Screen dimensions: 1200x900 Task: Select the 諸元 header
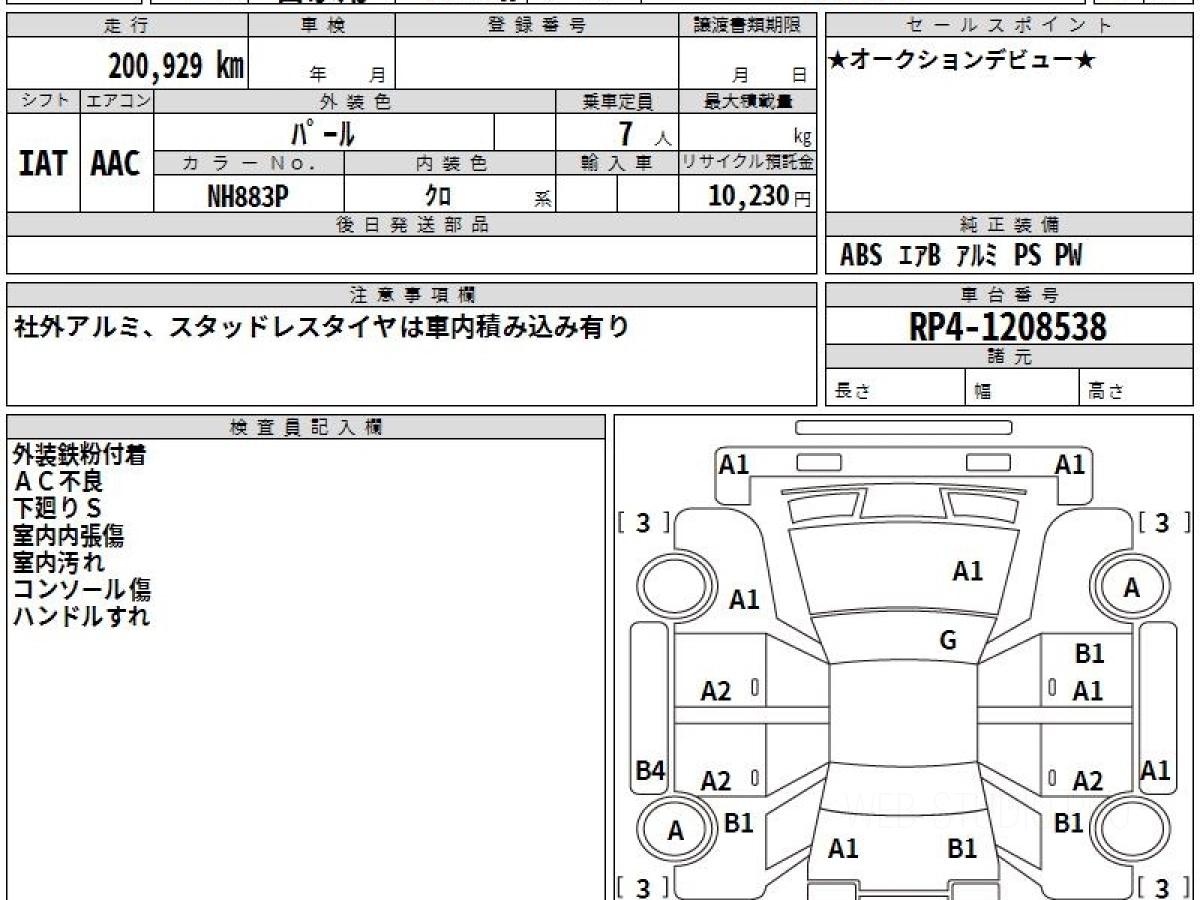(x=1009, y=357)
